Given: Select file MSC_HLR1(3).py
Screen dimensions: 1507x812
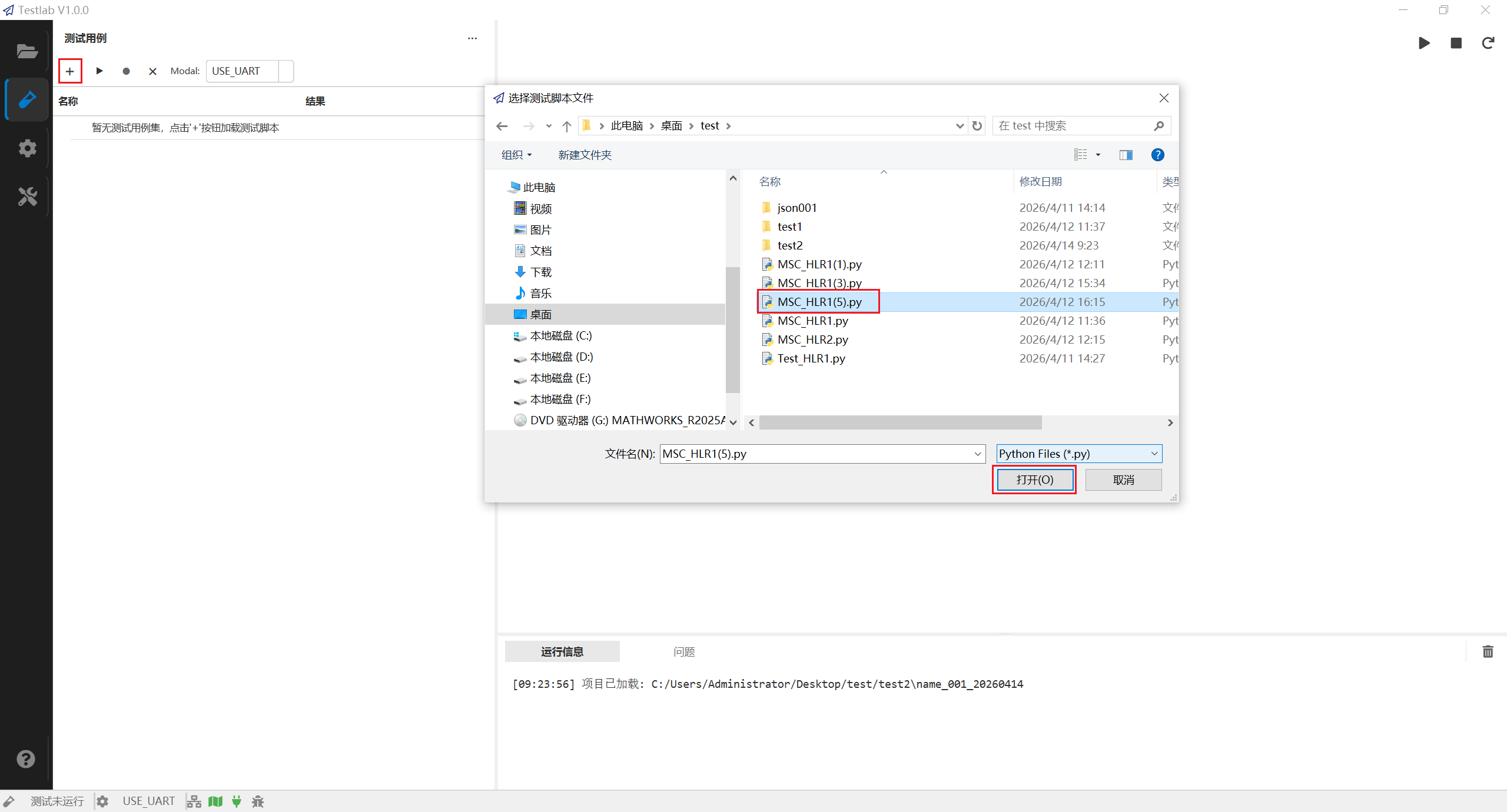Looking at the screenshot, I should point(819,283).
